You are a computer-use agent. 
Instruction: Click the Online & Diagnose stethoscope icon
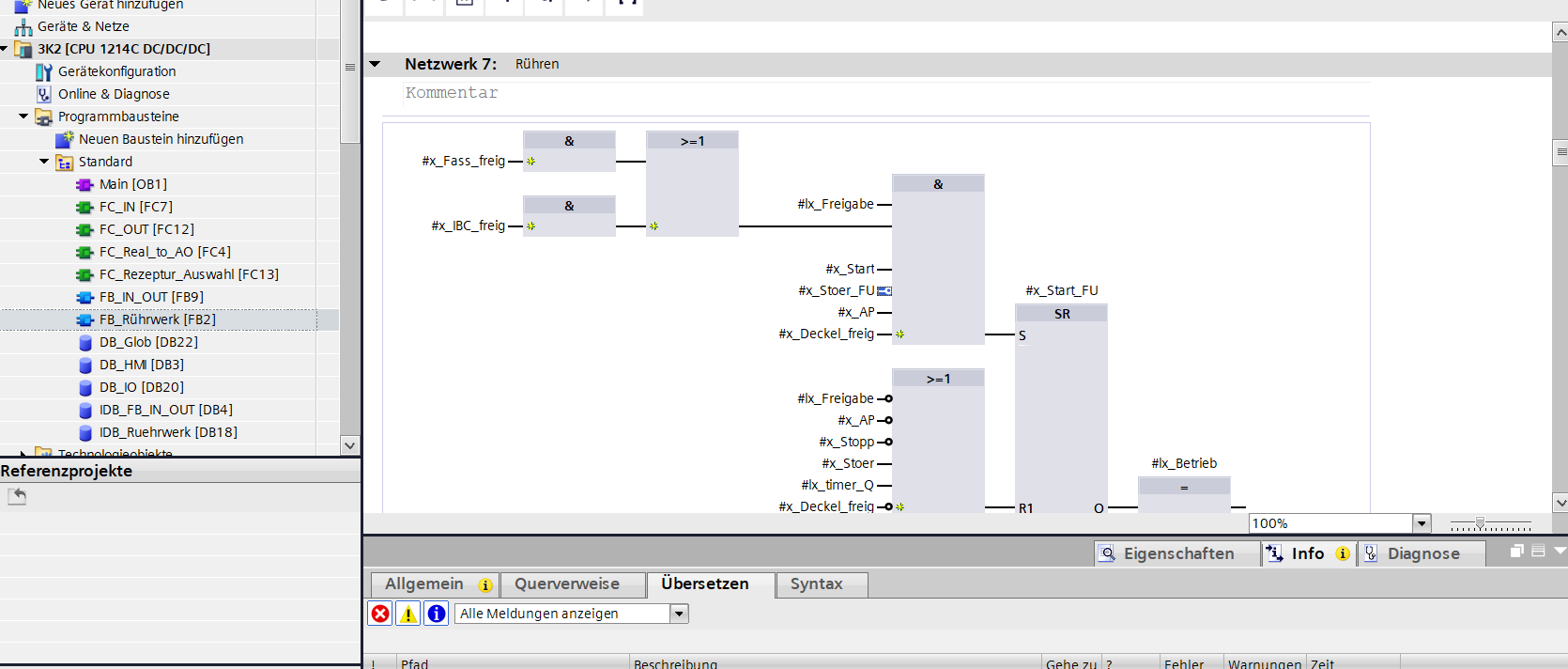click(43, 94)
